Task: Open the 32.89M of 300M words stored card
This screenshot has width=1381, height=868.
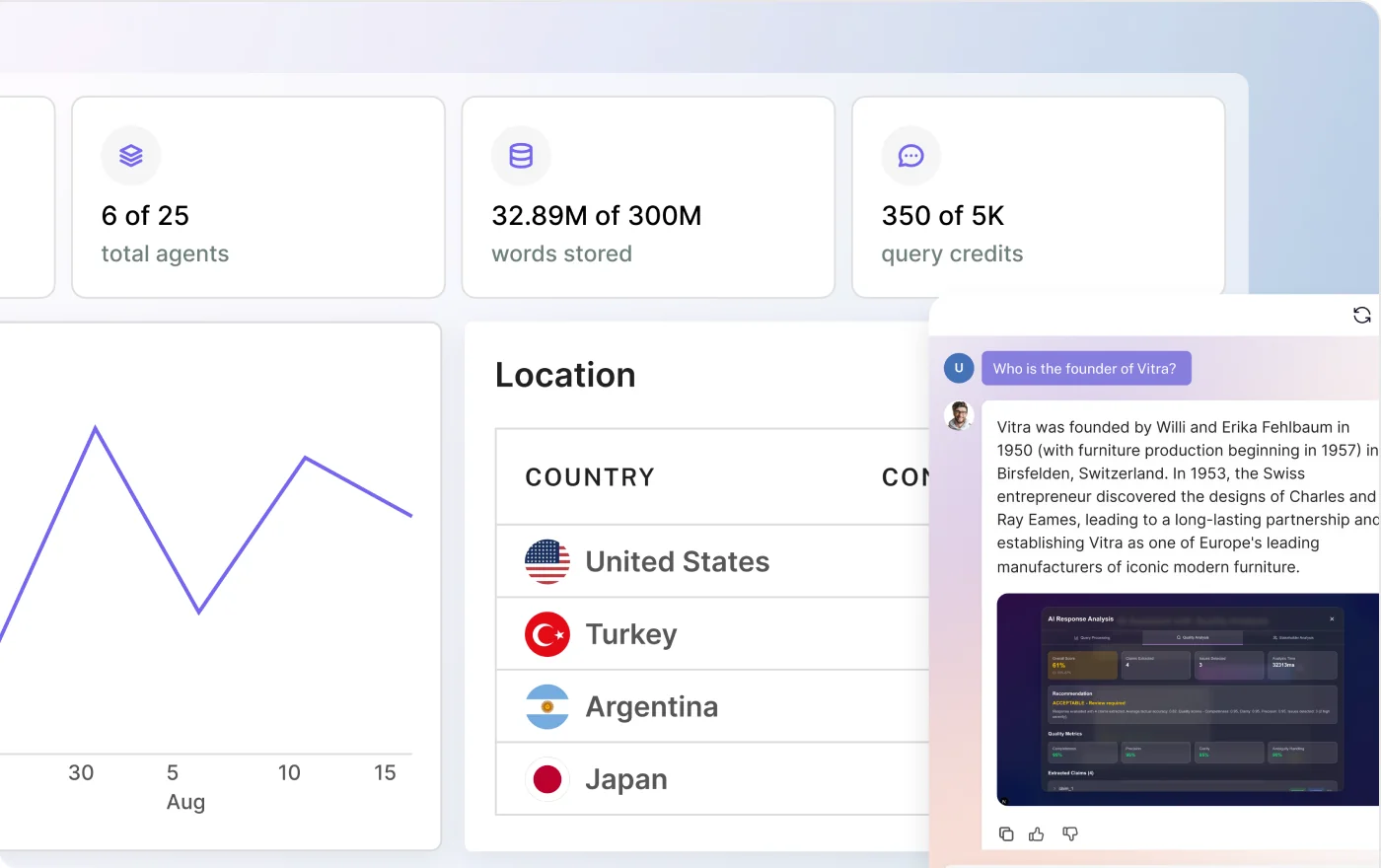Action: point(648,197)
